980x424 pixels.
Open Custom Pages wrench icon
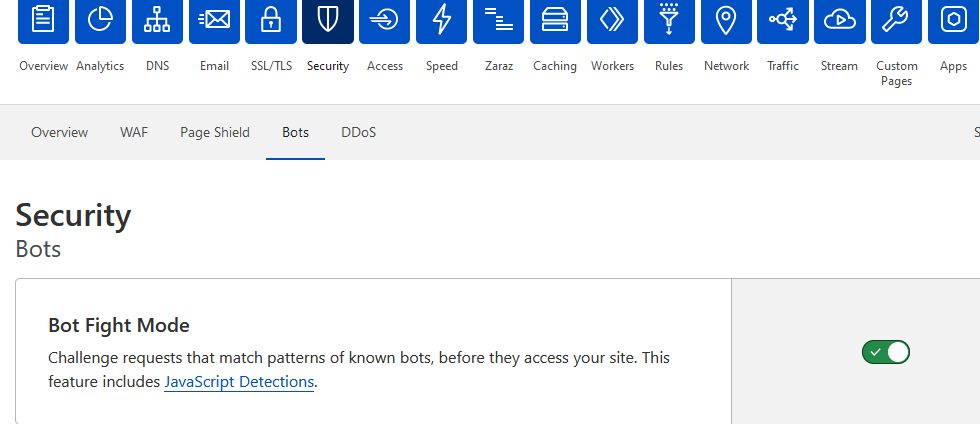coord(896,20)
